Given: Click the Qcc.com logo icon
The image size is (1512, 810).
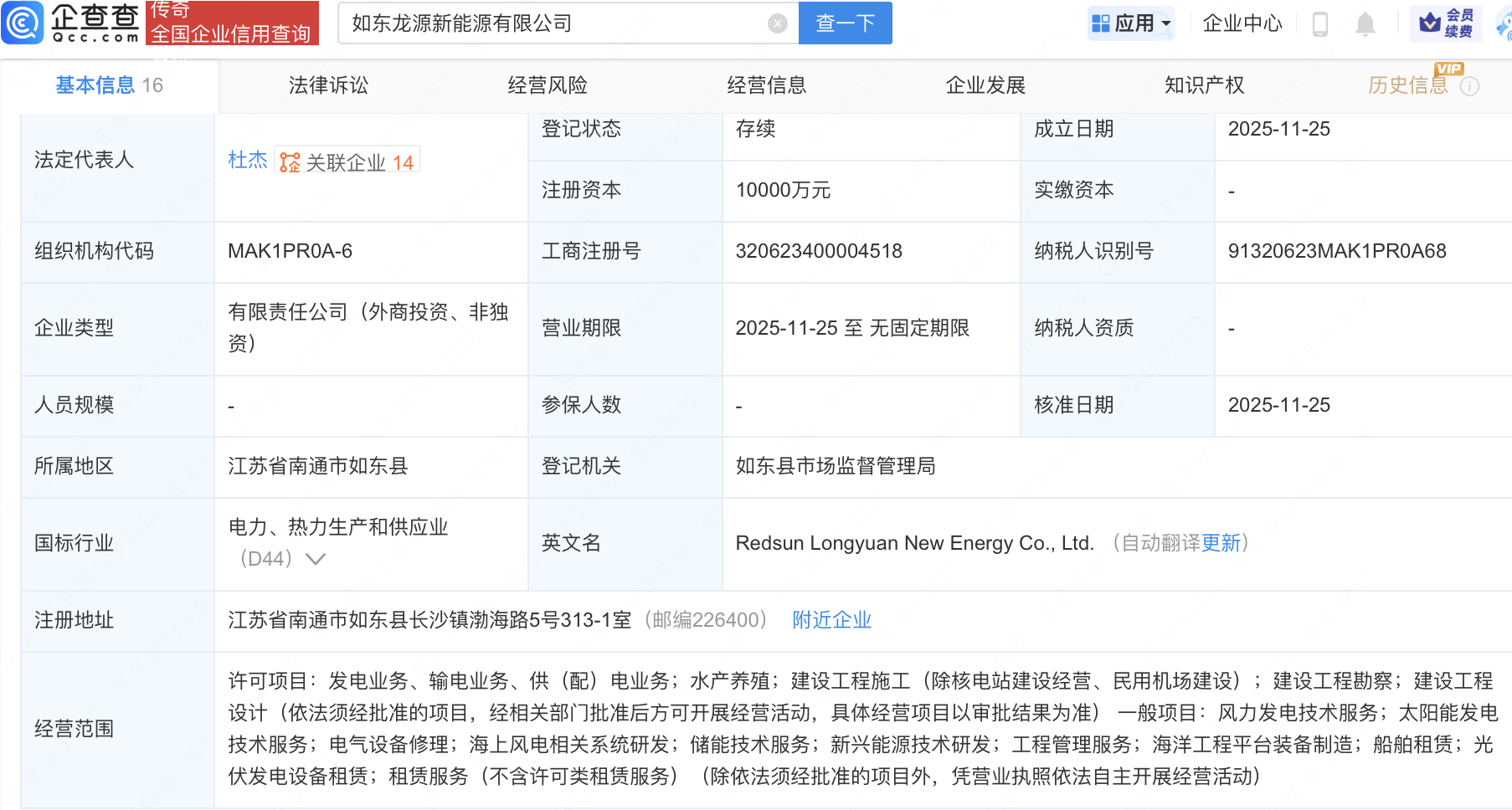Looking at the screenshot, I should pos(23,23).
